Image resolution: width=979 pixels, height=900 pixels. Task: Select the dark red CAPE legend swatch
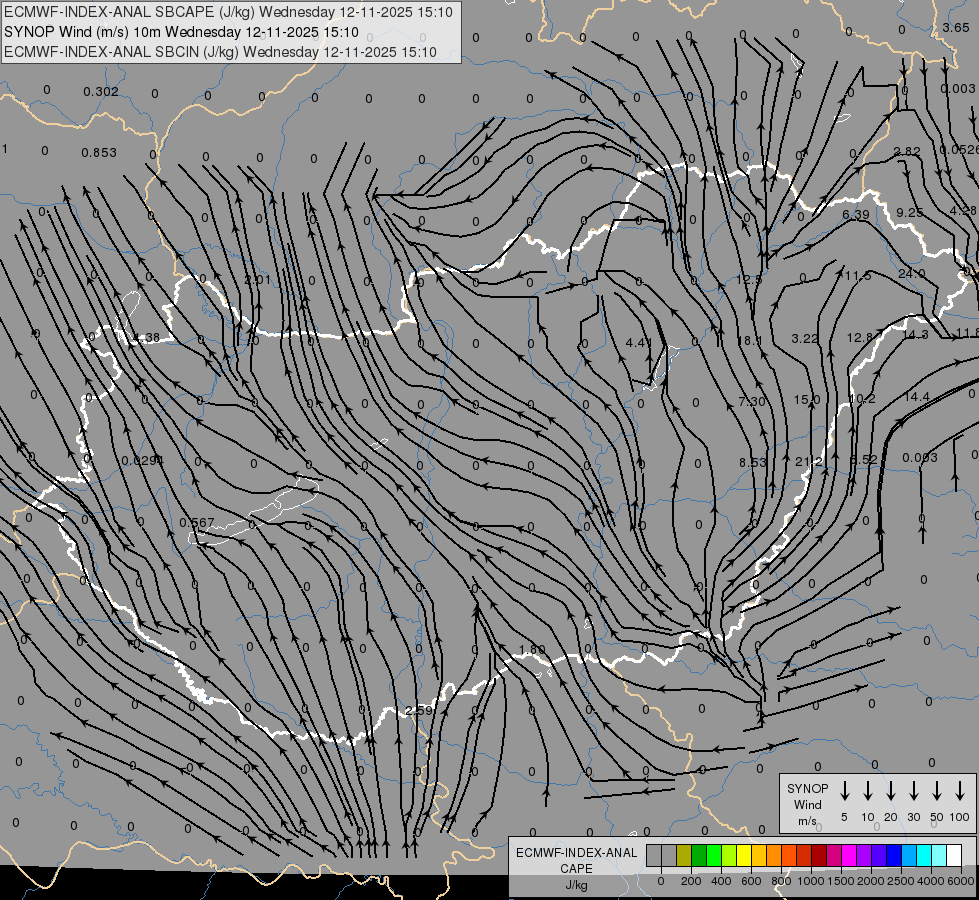tap(819, 855)
